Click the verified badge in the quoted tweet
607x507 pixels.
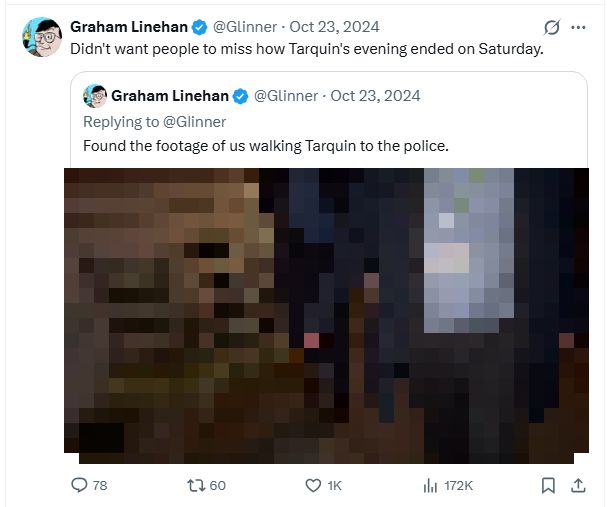(x=240, y=96)
